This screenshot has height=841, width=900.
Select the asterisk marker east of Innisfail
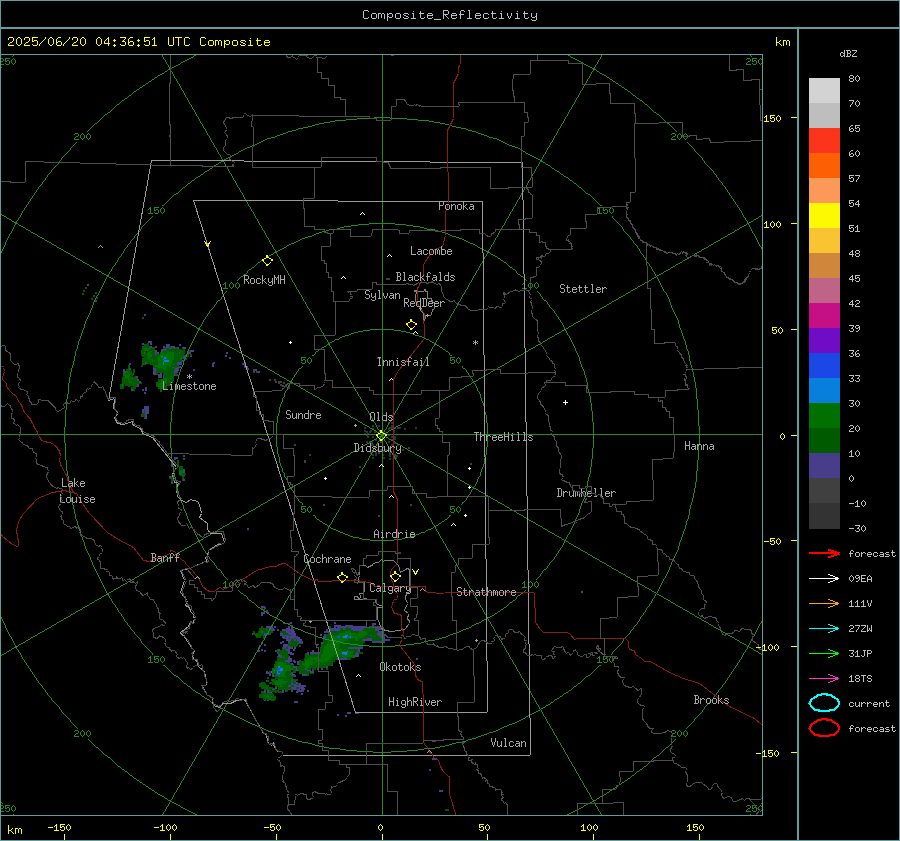(475, 343)
